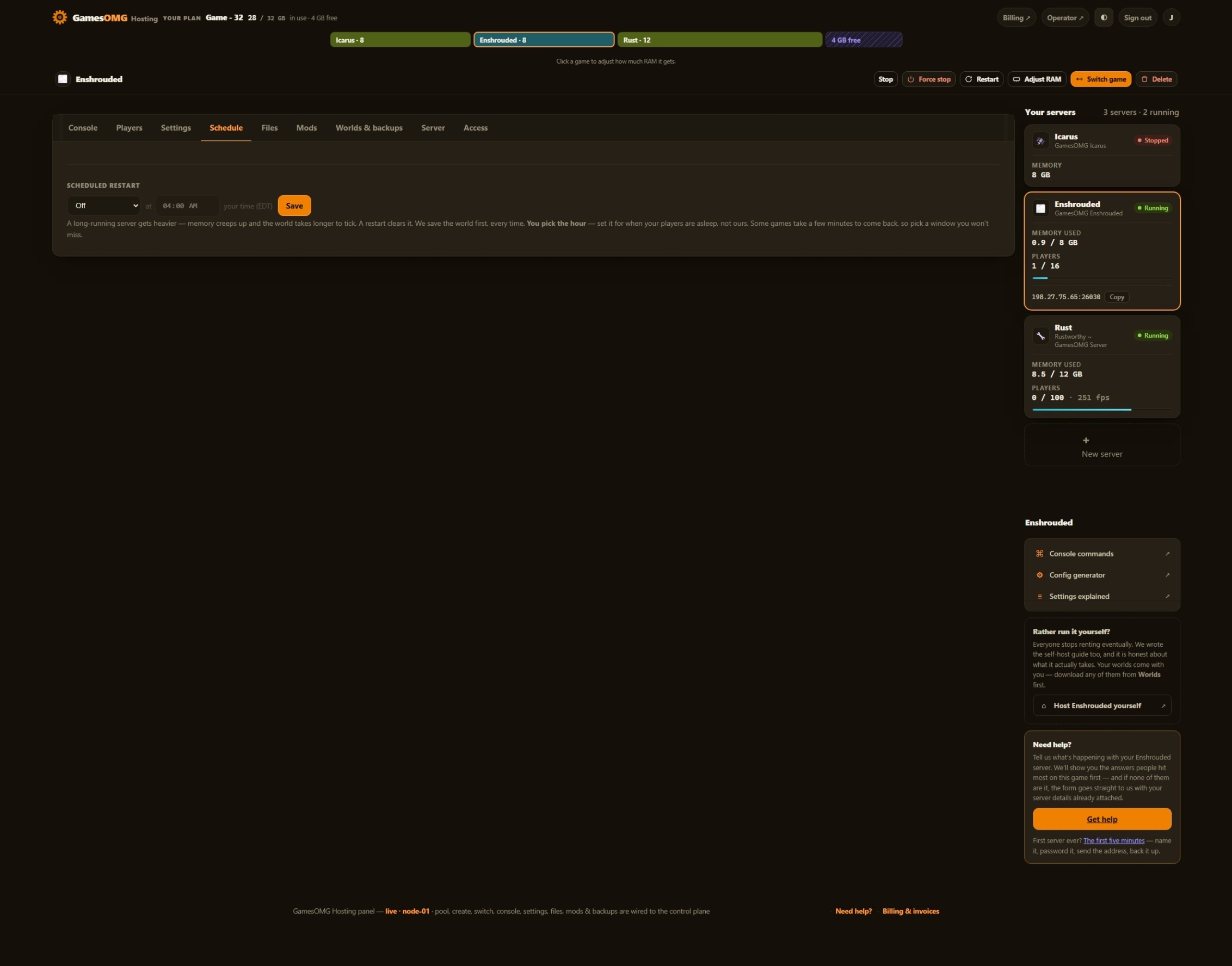The image size is (1232, 966).
Task: Delete the Enshrouded server
Action: [1156, 79]
